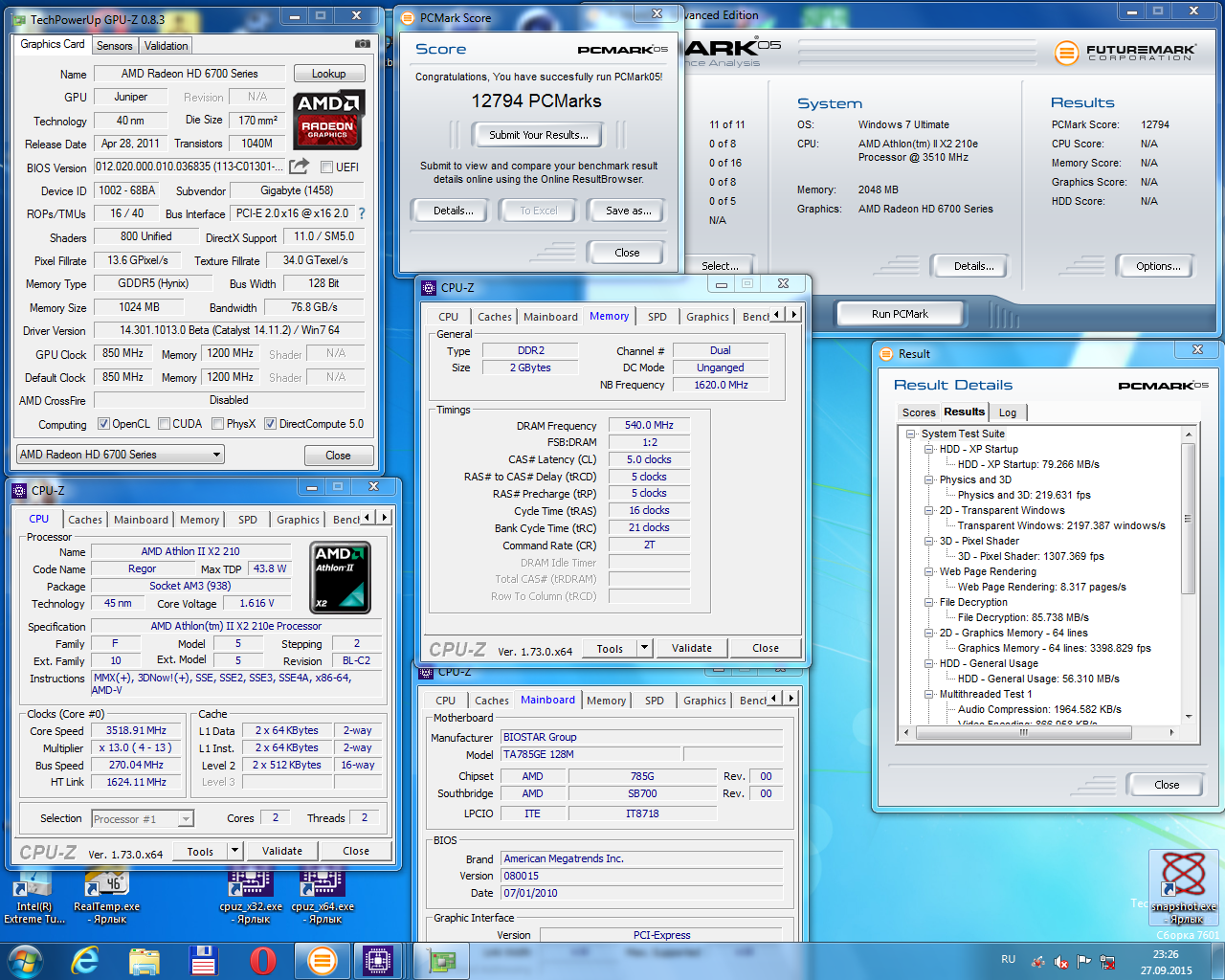The image size is (1225, 980).
Task: Click the Result Details vertical scrollbar thumb
Action: click(x=1189, y=519)
